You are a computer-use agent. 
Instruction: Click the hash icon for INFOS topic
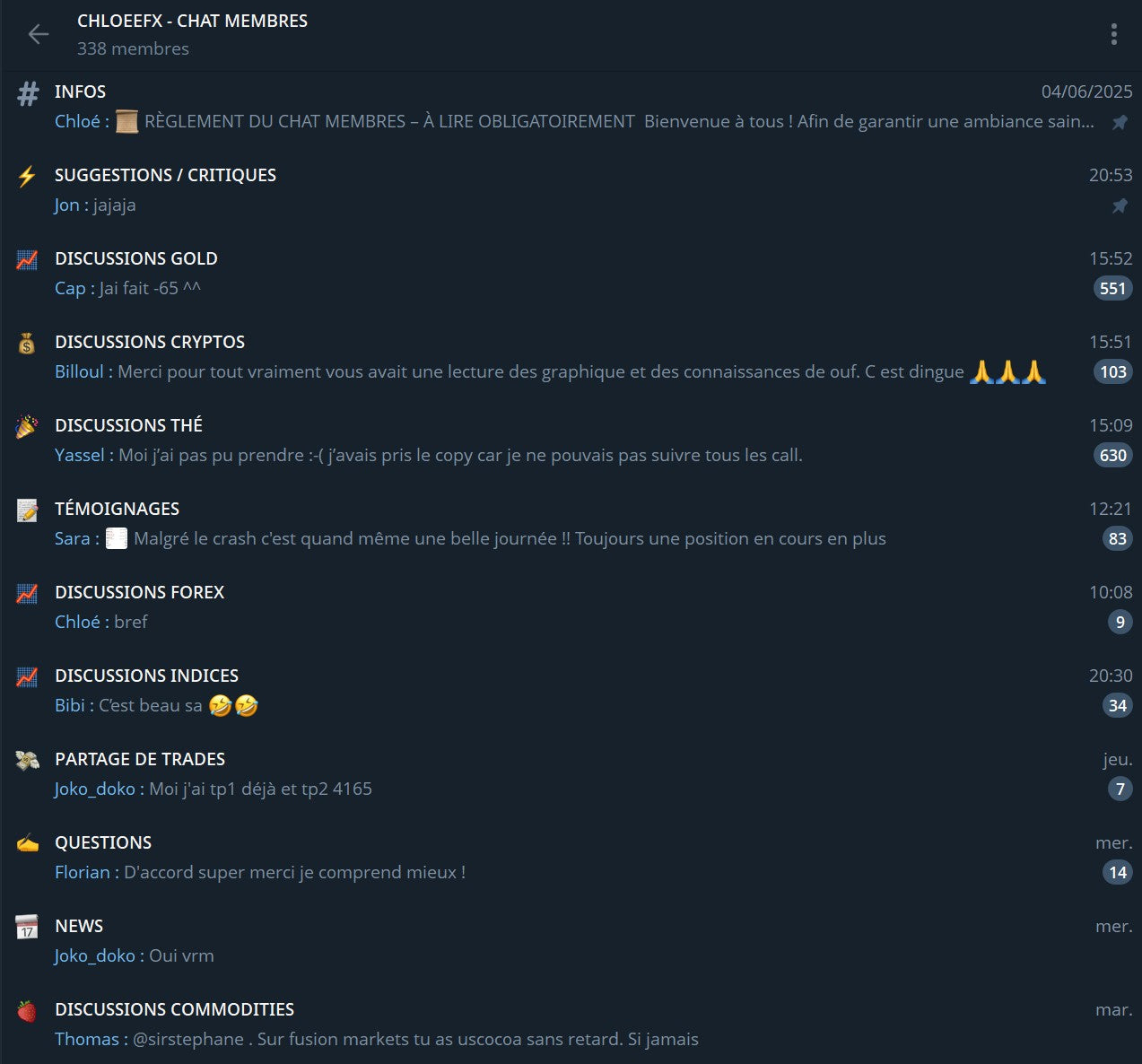(29, 92)
